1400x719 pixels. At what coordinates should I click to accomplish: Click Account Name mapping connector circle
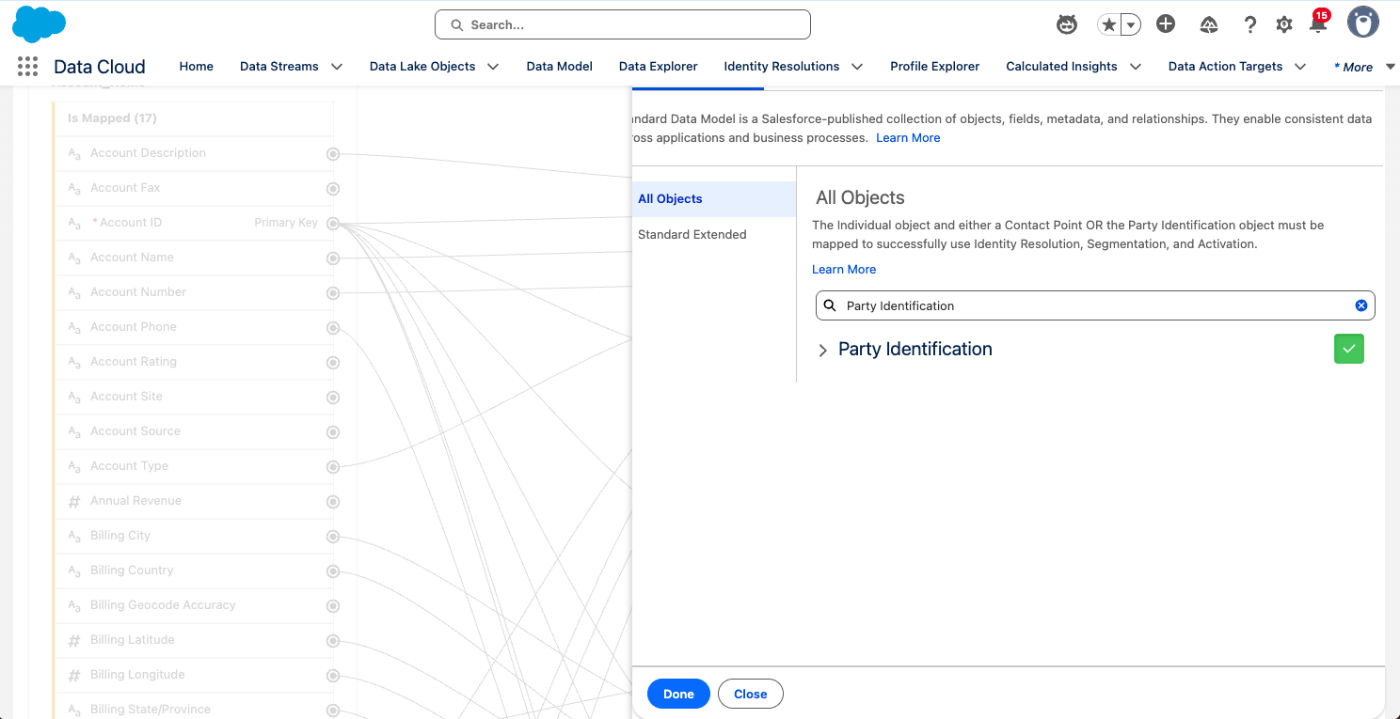pos(333,258)
